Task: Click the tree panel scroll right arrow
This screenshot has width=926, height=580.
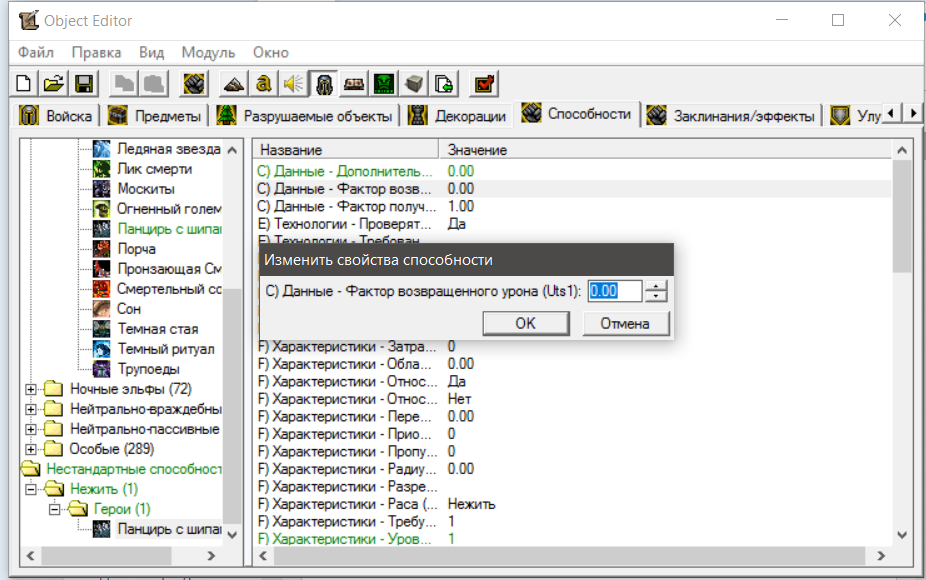Action: [211, 556]
